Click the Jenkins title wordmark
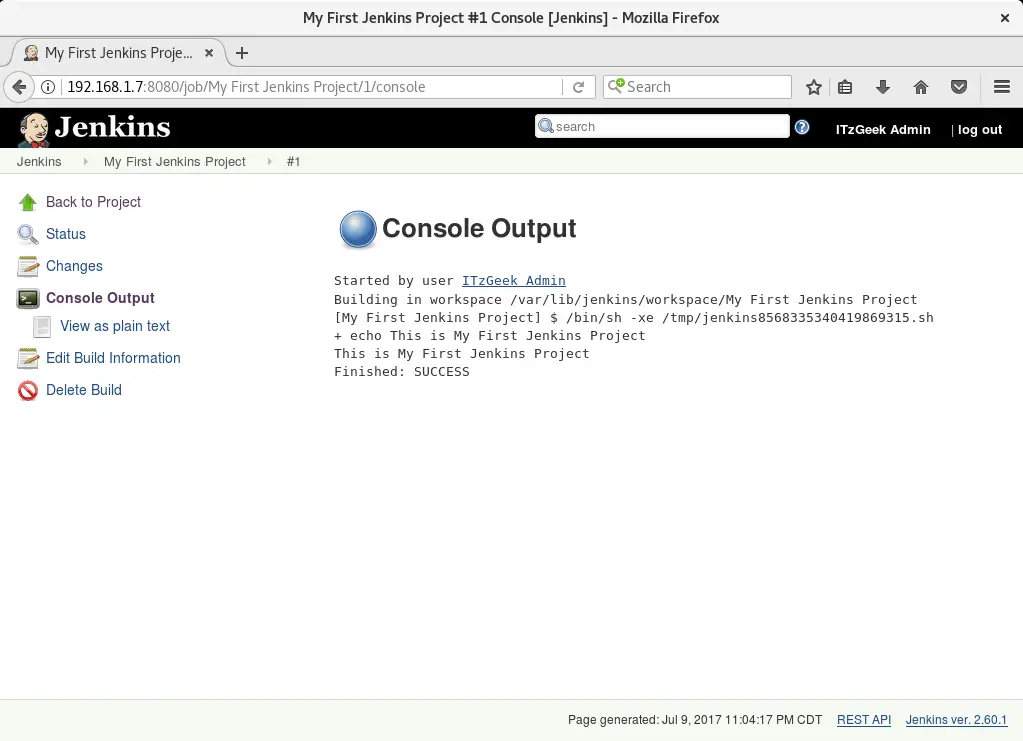 click(112, 127)
